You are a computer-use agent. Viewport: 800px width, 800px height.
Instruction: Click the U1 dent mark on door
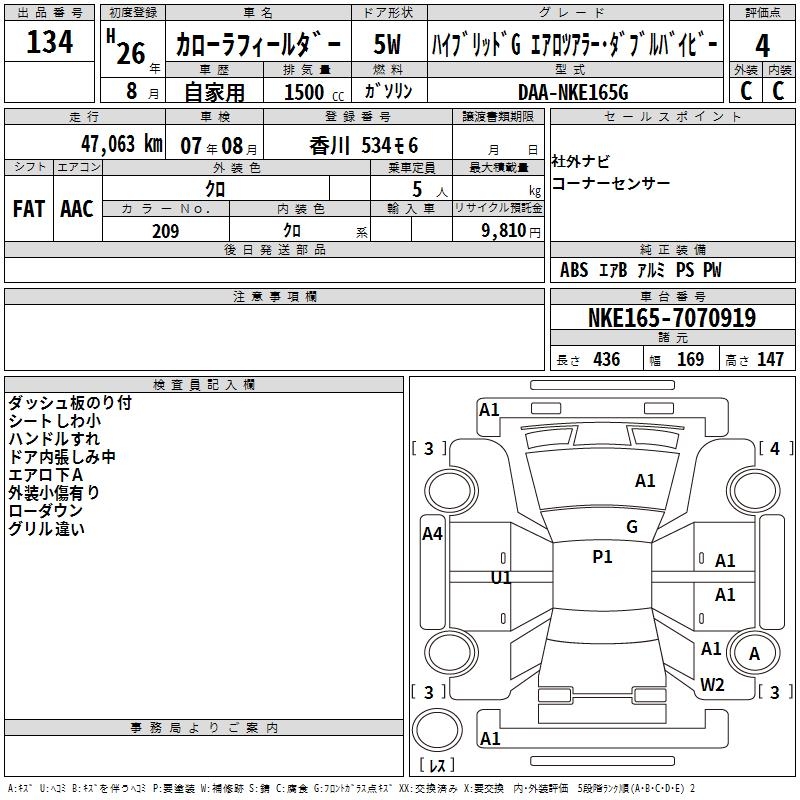[501, 578]
